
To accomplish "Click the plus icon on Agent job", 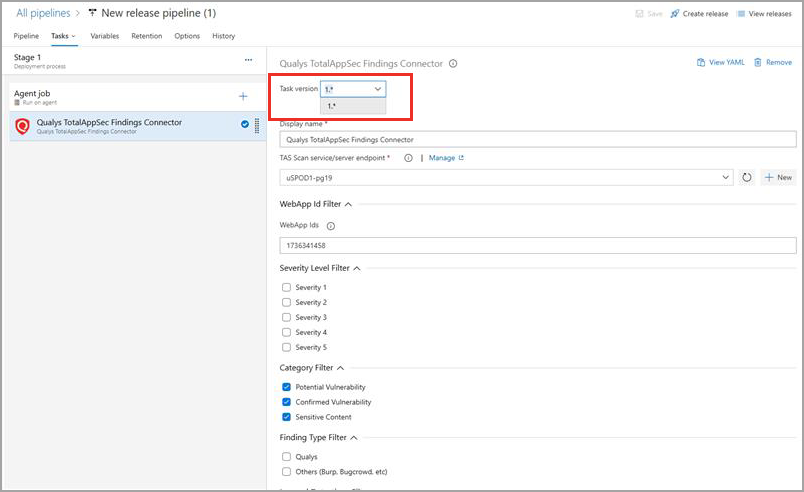I will pos(243,96).
